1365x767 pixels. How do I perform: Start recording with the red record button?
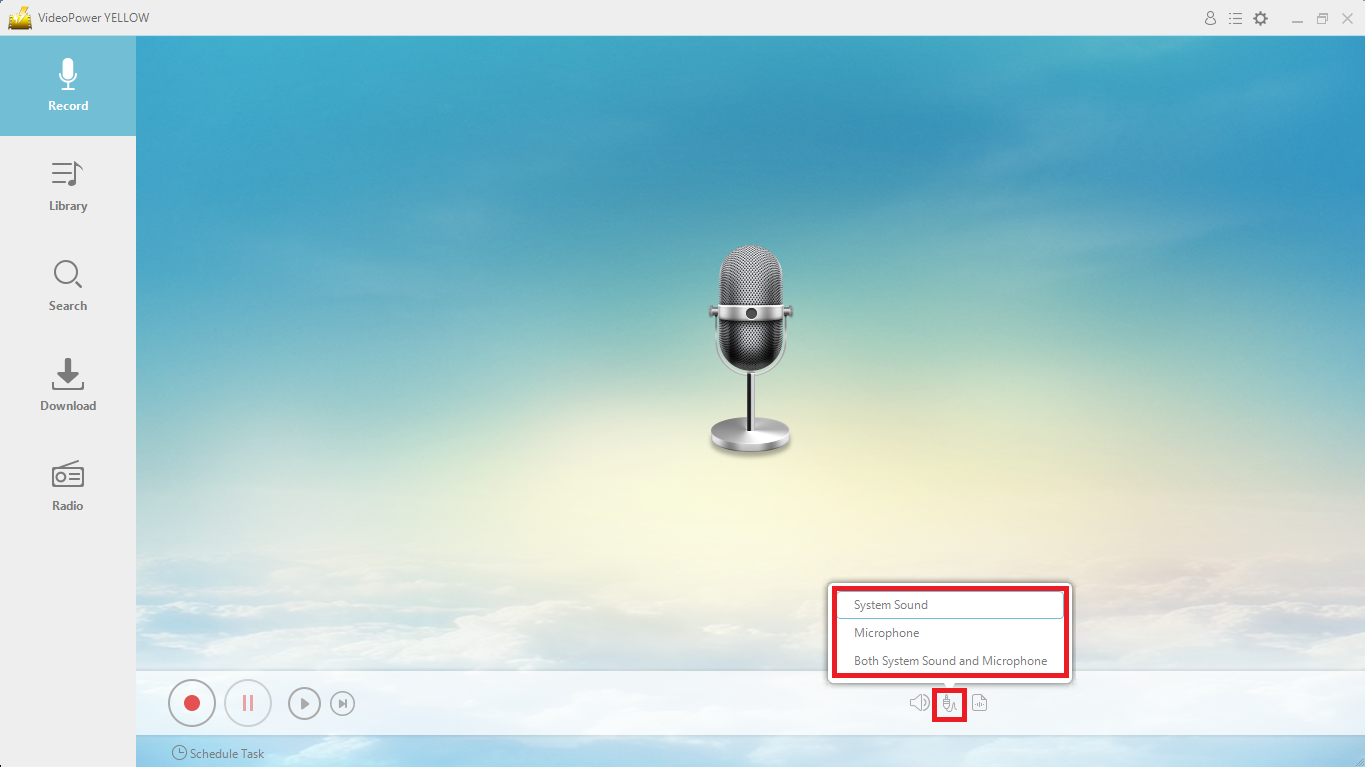tap(192, 703)
